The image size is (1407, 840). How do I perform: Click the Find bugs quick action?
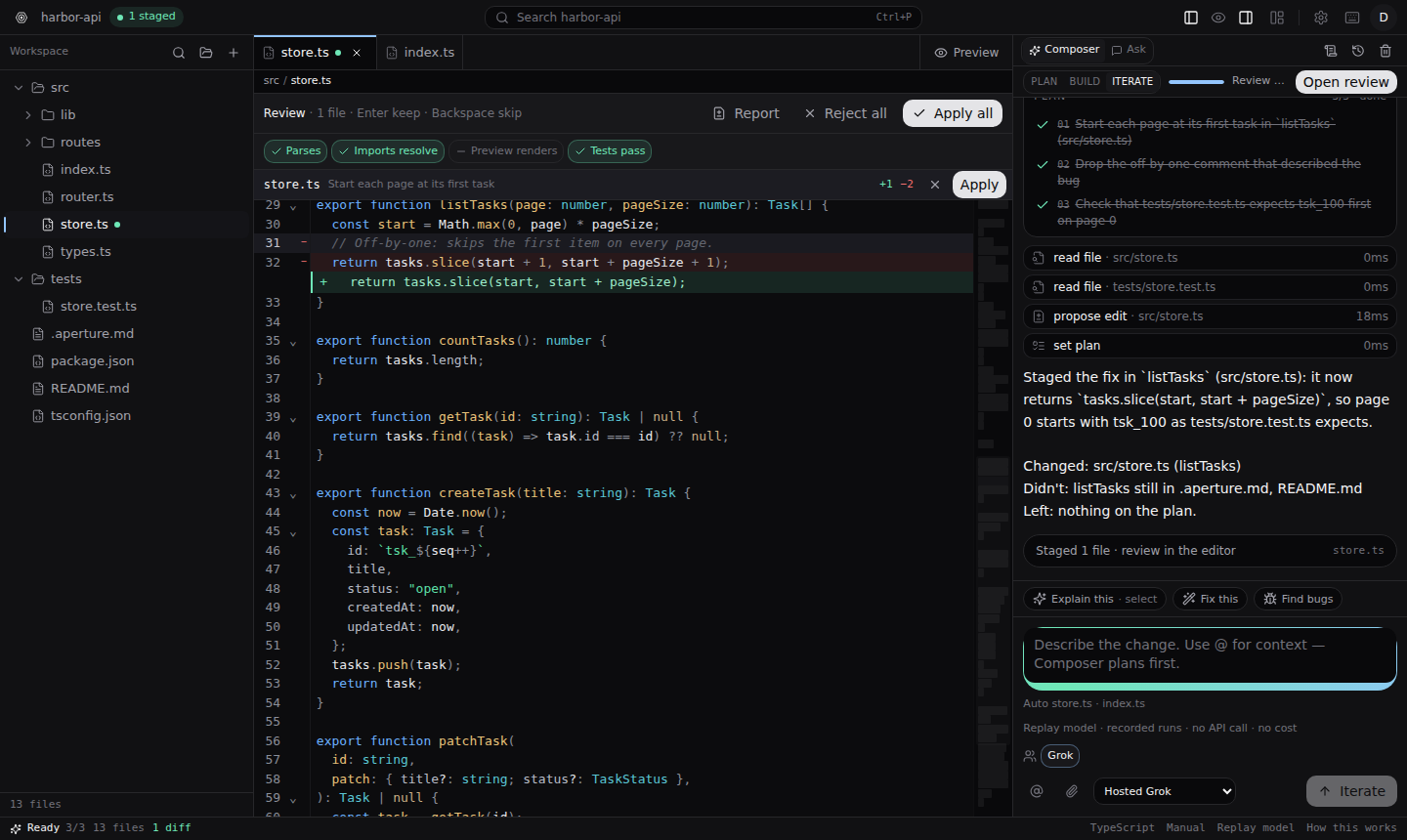point(1298,599)
